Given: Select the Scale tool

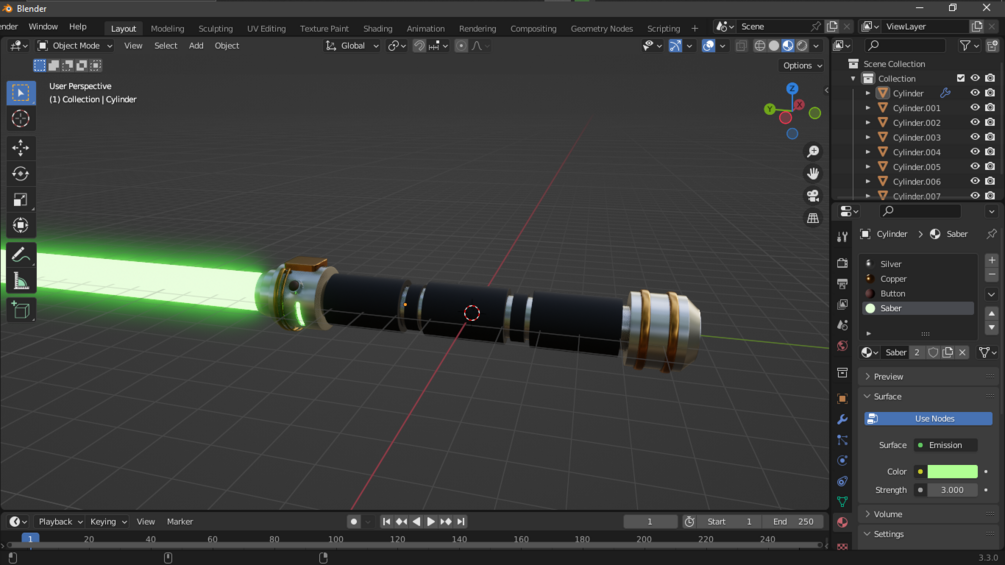Looking at the screenshot, I should 21,200.
